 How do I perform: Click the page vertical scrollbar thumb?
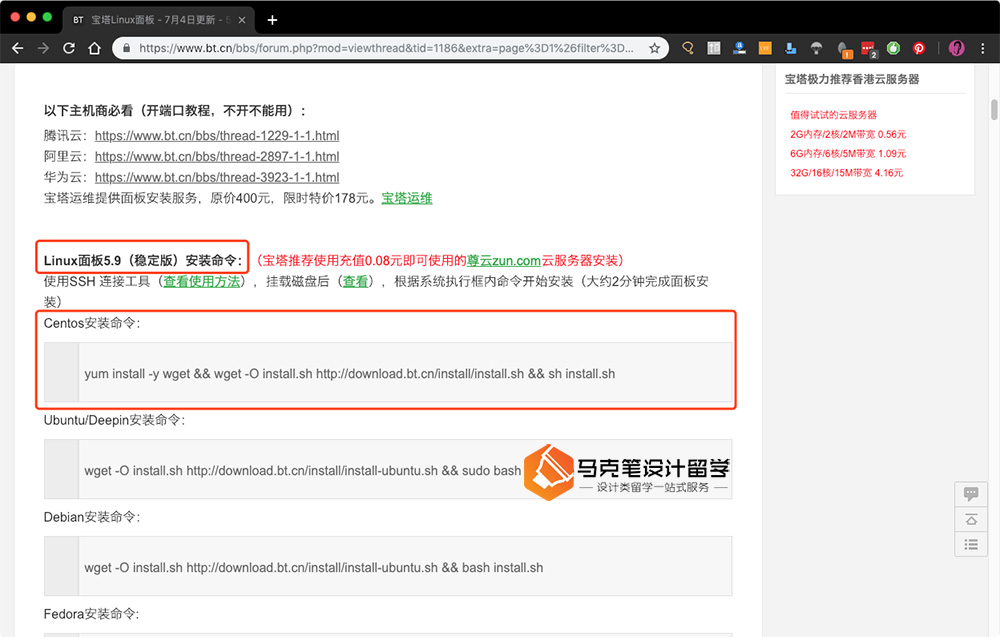pyautogui.click(x=994, y=109)
